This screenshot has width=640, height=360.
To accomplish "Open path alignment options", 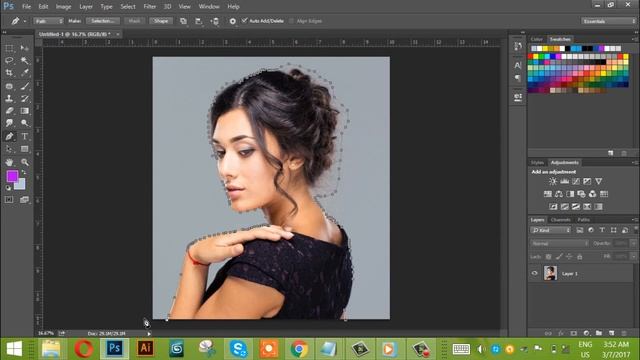I will point(199,21).
